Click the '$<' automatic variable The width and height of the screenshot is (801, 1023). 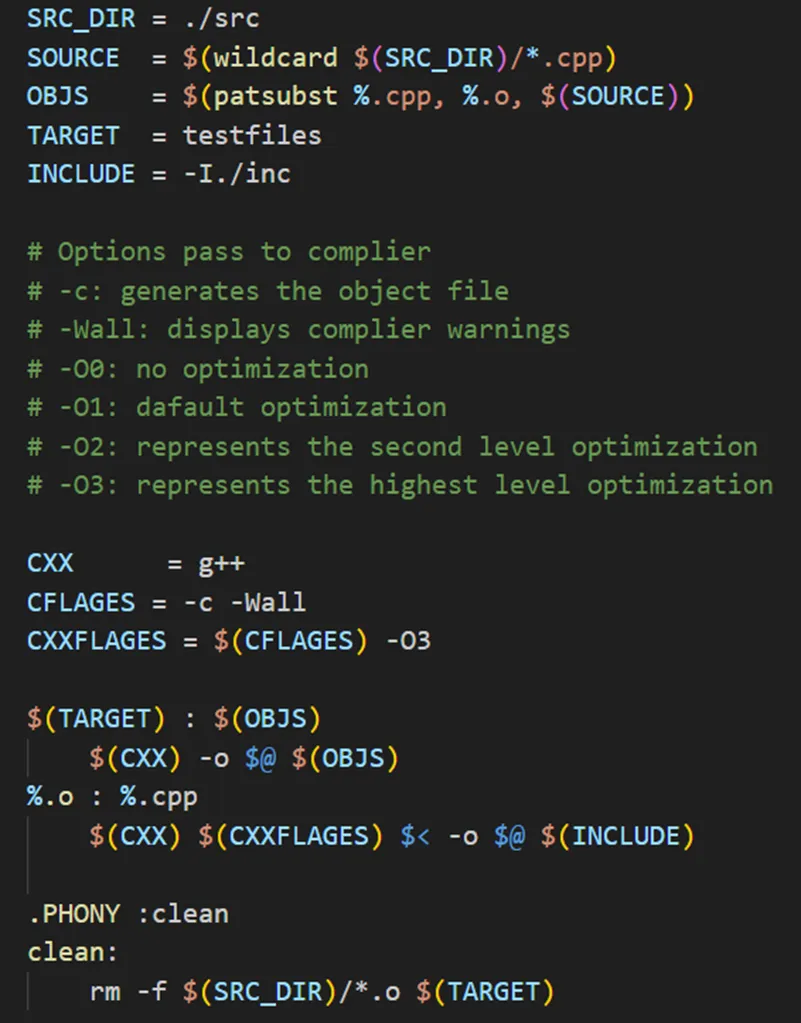[x=415, y=836]
